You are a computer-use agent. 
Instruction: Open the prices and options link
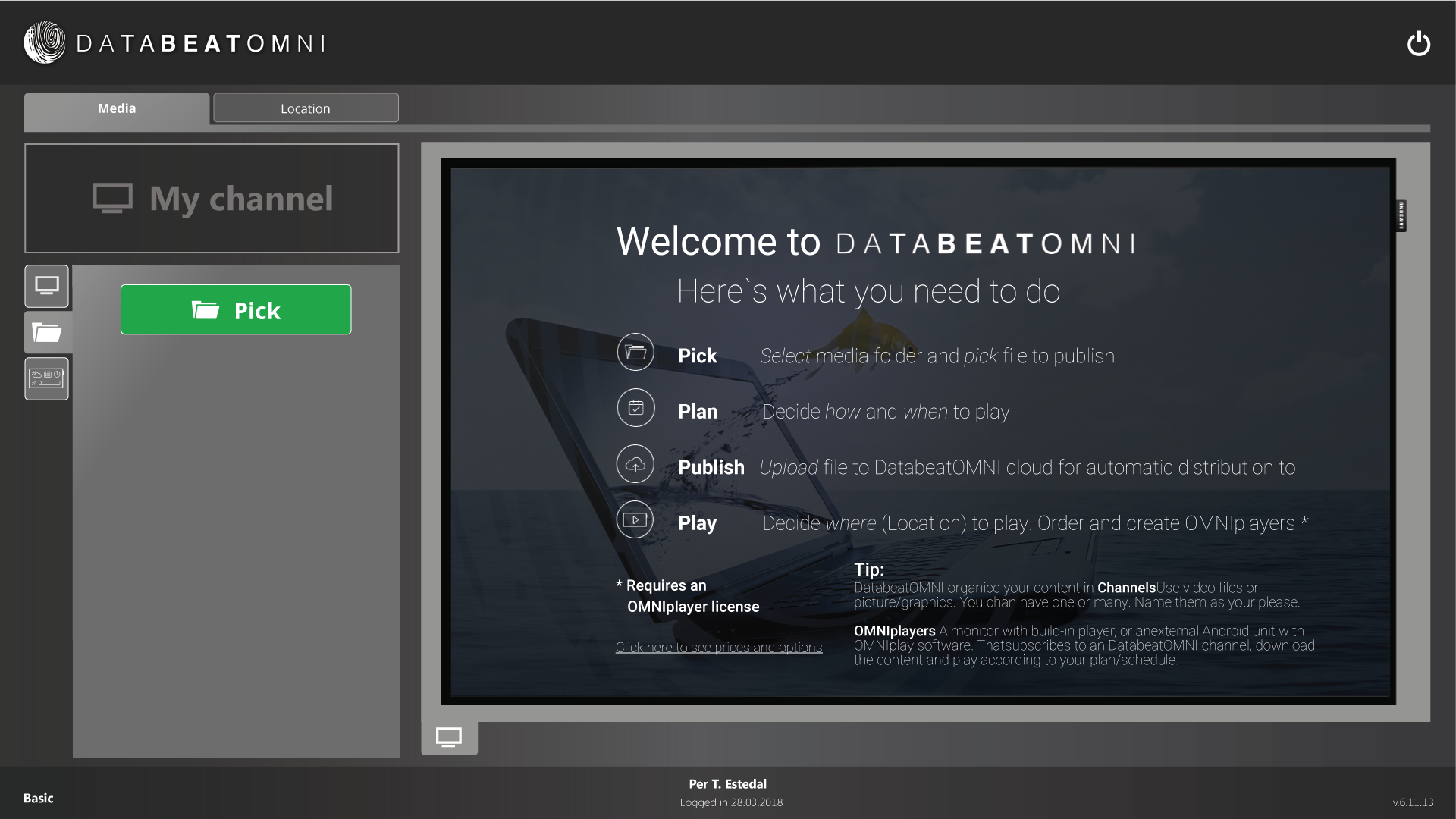(x=719, y=647)
